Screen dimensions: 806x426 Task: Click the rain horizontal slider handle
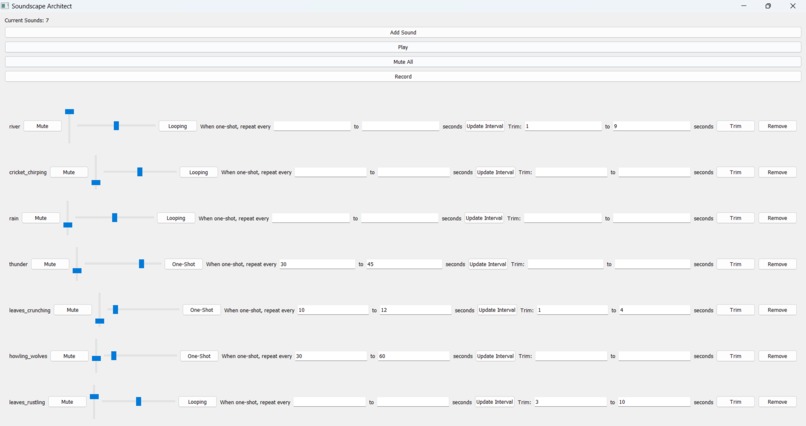tap(115, 218)
